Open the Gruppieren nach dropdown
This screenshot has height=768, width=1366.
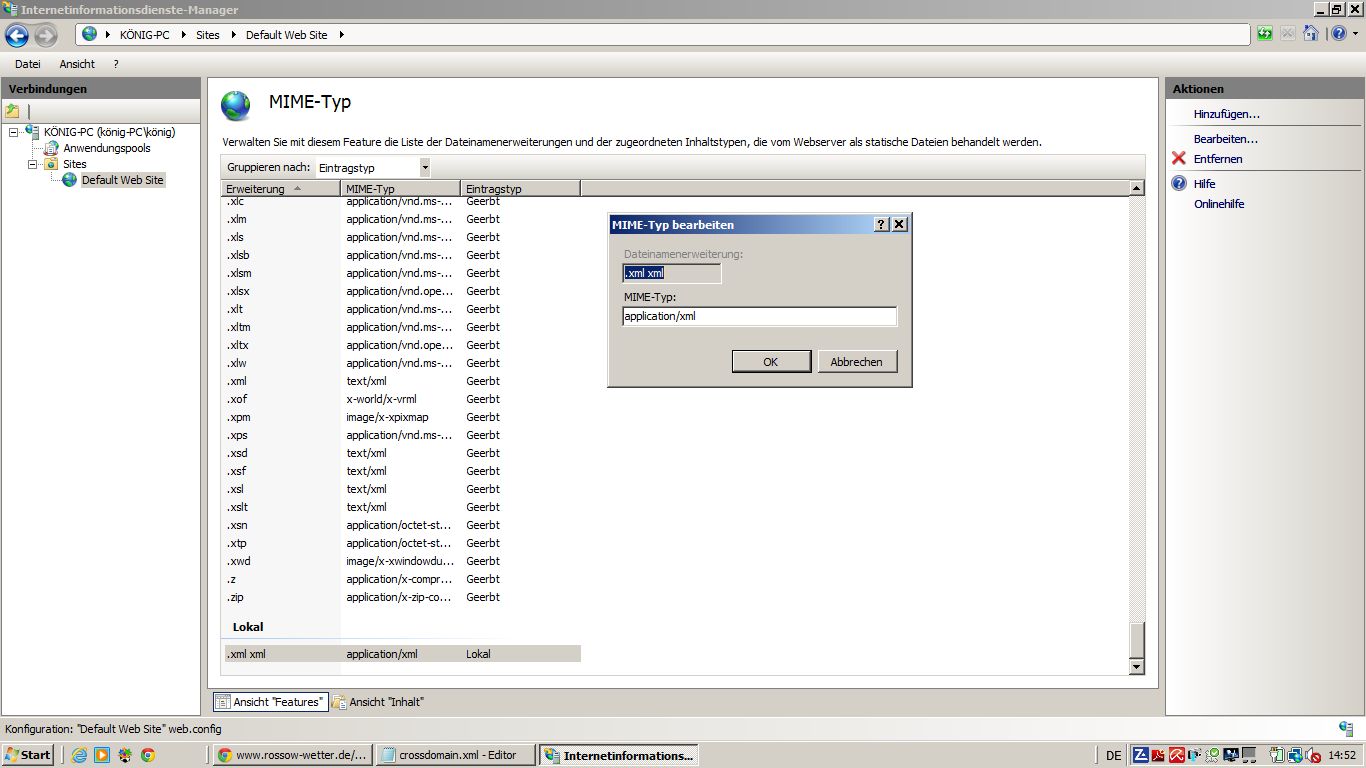tap(425, 168)
